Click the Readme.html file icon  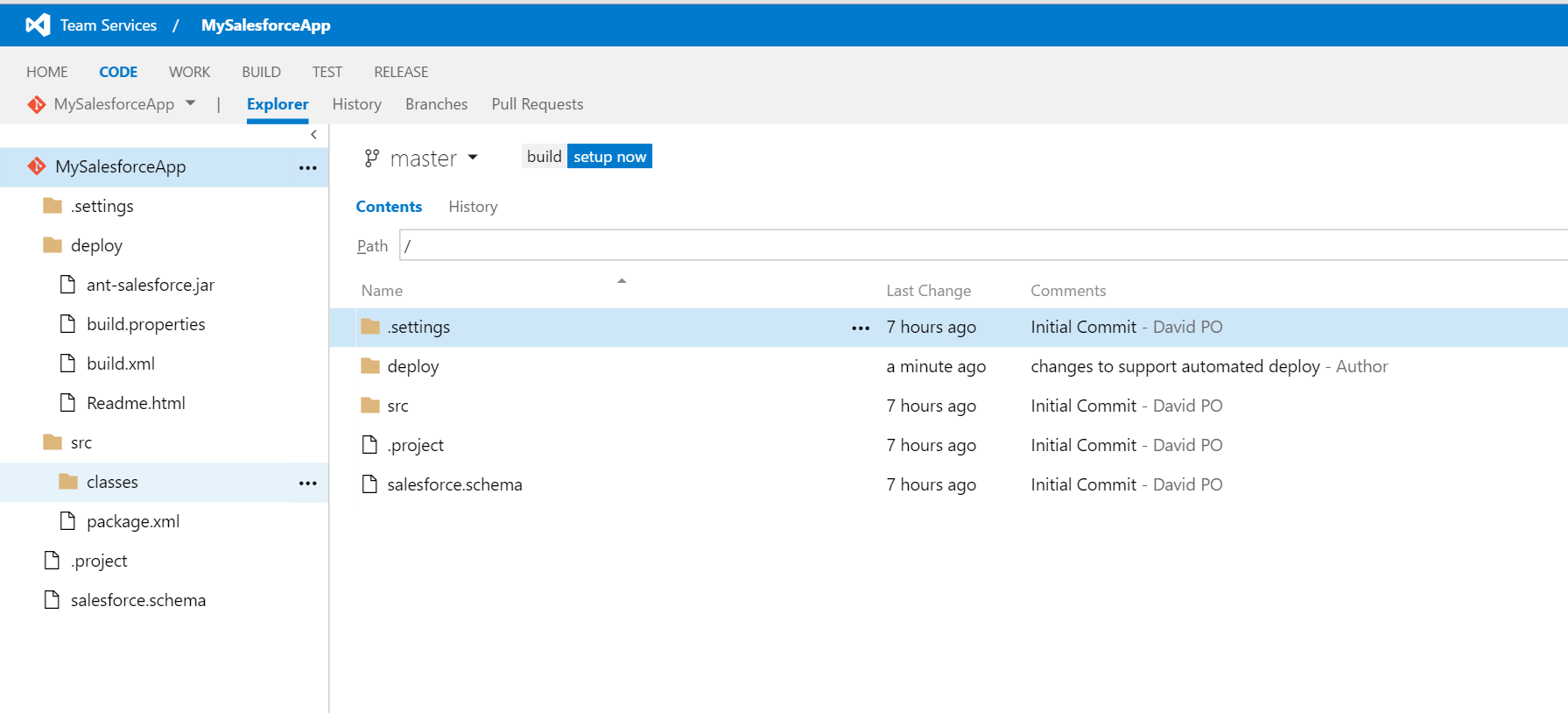pyautogui.click(x=67, y=402)
